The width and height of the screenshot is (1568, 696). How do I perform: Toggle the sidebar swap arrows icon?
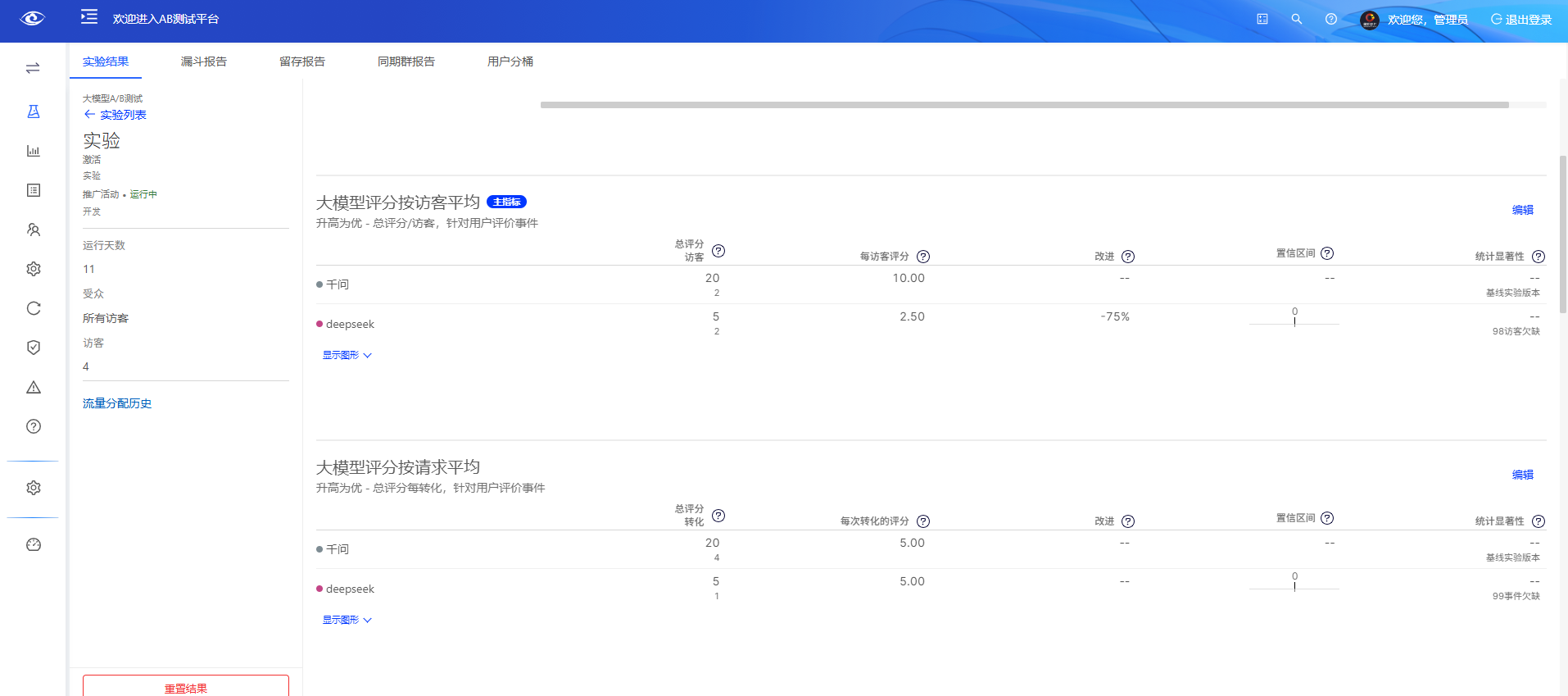33,68
